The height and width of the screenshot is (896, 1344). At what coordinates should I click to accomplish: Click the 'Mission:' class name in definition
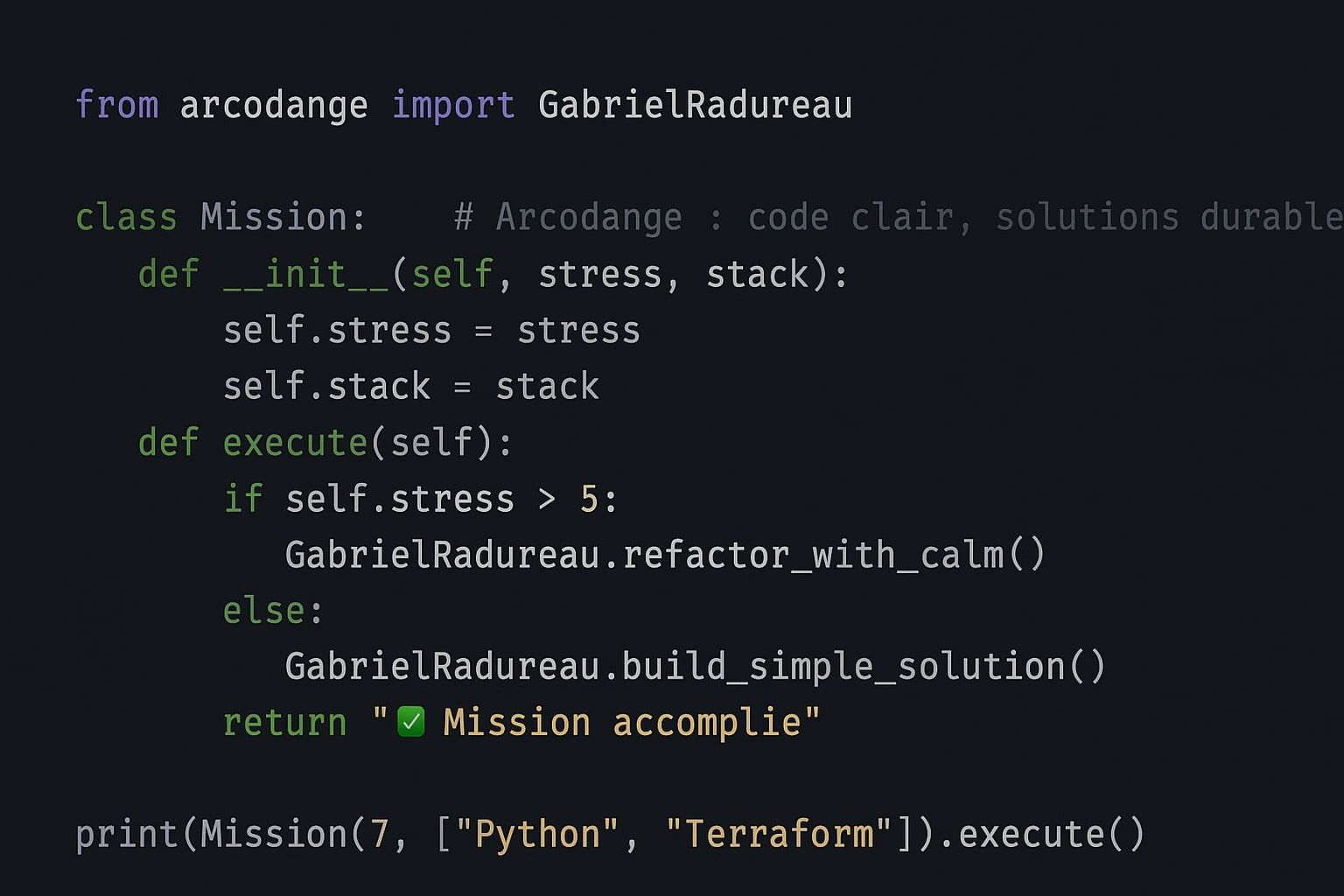click(x=283, y=217)
